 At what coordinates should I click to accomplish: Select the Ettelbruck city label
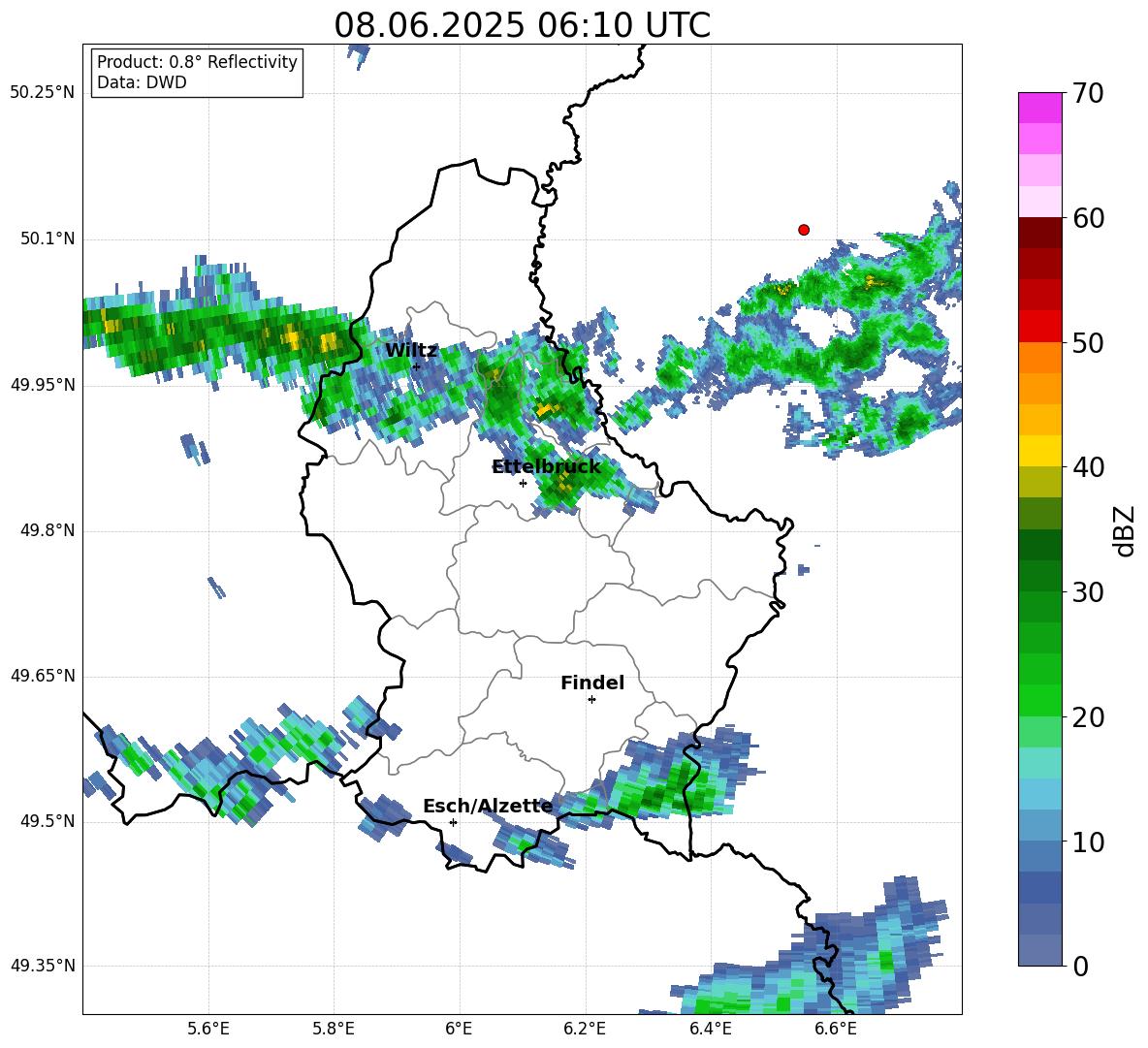(546, 467)
